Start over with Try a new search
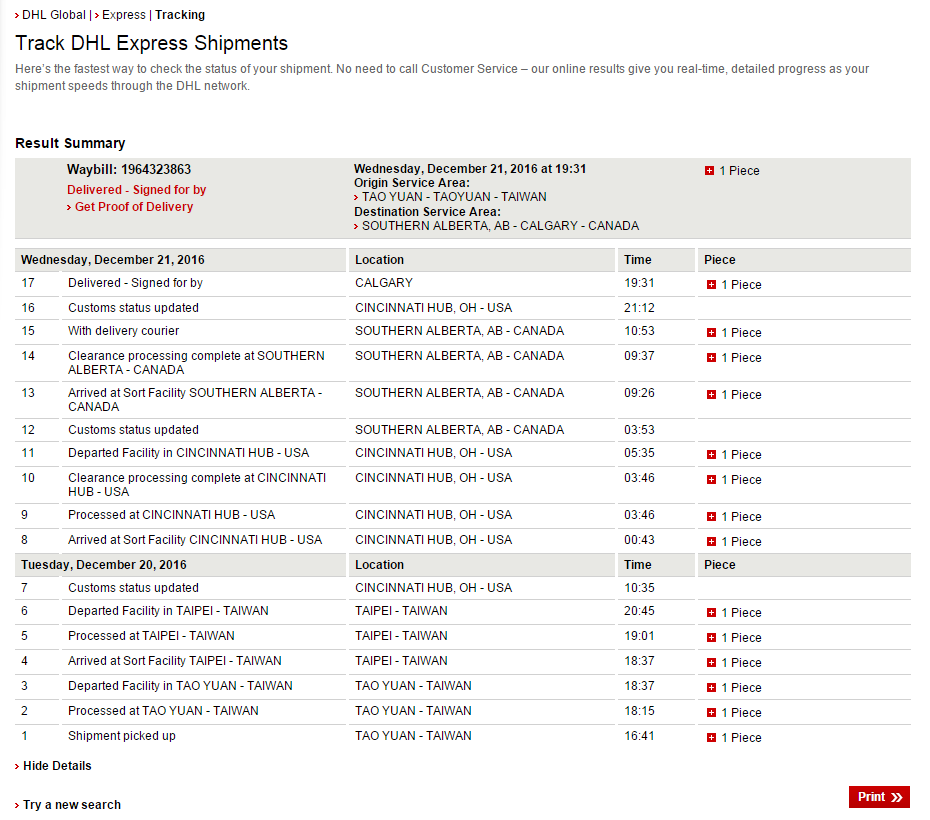The height and width of the screenshot is (820, 930). (x=72, y=805)
